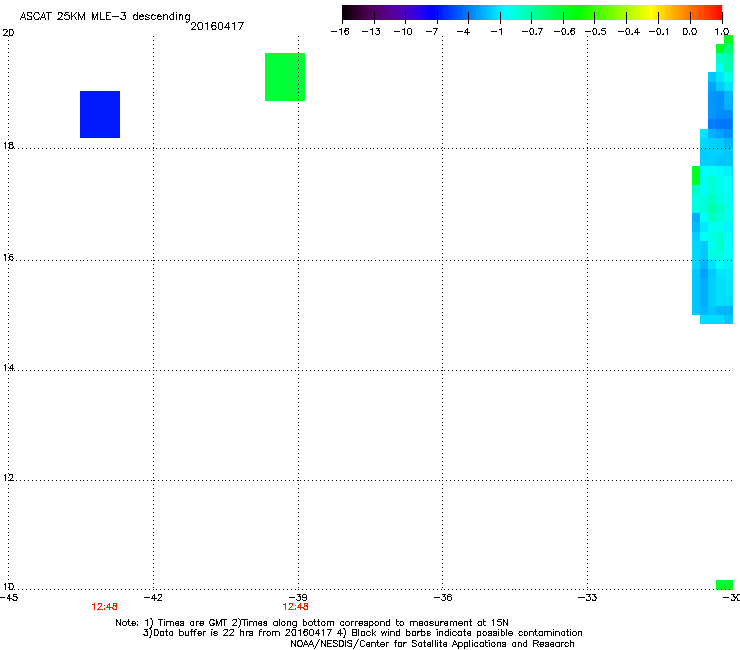Select the "-4" color scale label
The height and width of the screenshot is (650, 740).
(463, 32)
